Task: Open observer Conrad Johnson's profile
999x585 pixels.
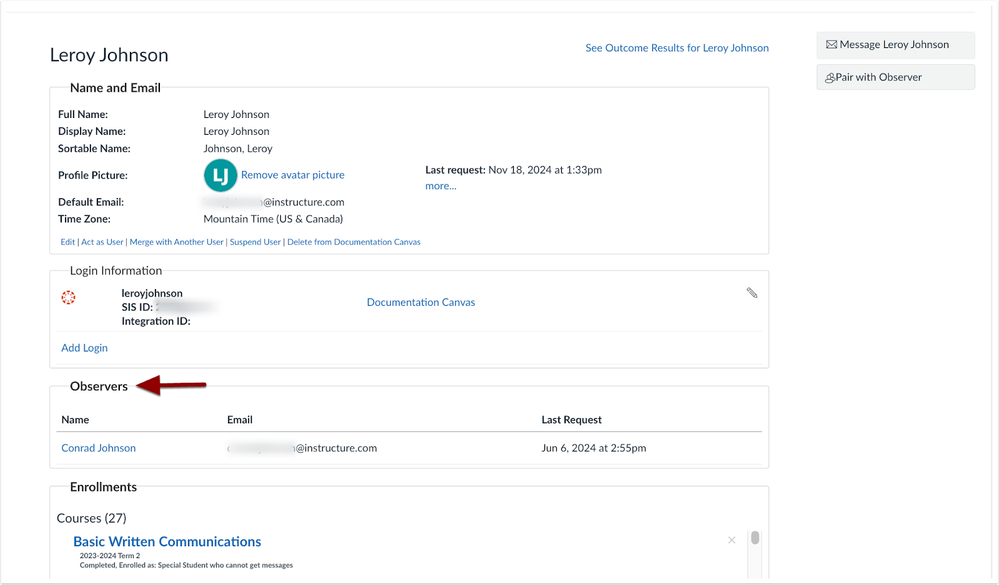Action: (98, 448)
